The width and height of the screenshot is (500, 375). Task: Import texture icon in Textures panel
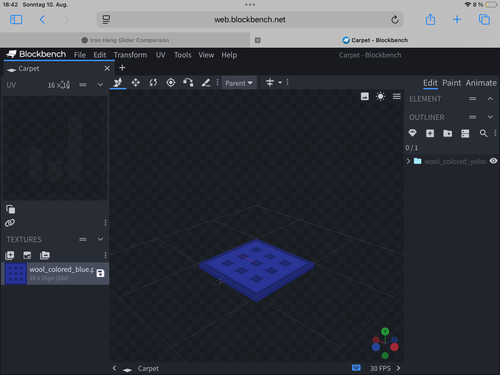click(10, 255)
